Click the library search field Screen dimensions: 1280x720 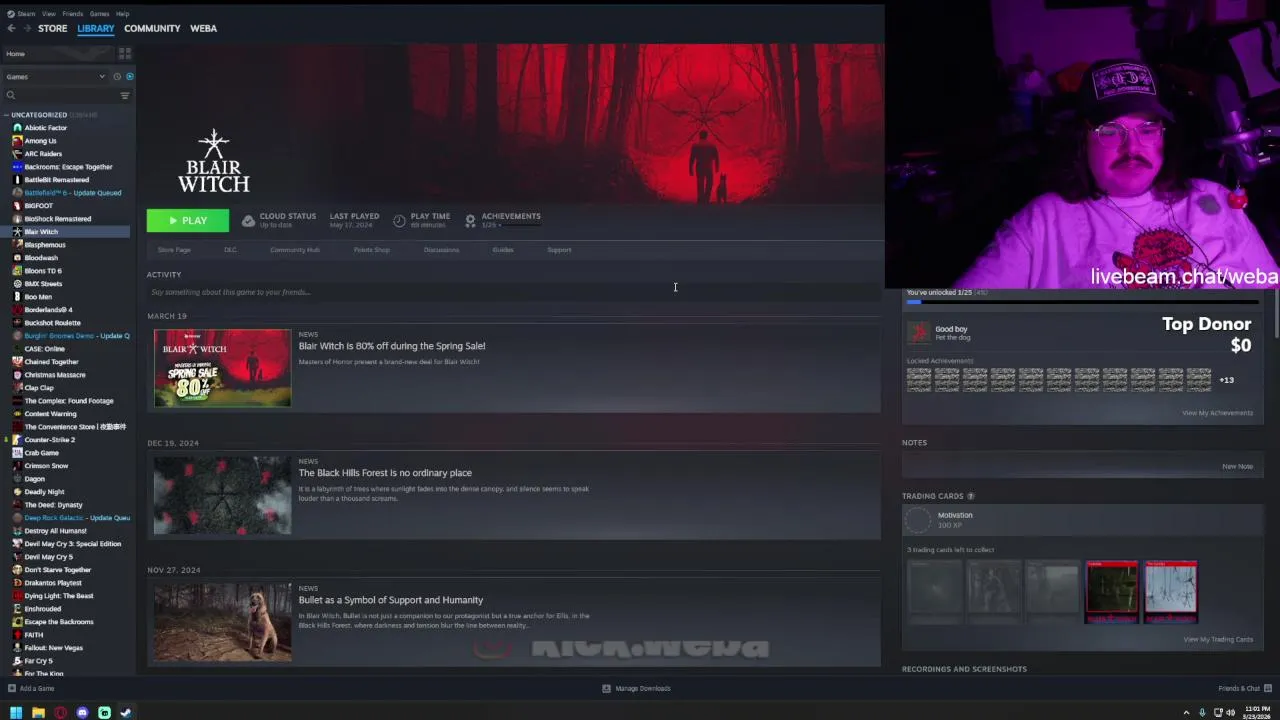(x=62, y=95)
